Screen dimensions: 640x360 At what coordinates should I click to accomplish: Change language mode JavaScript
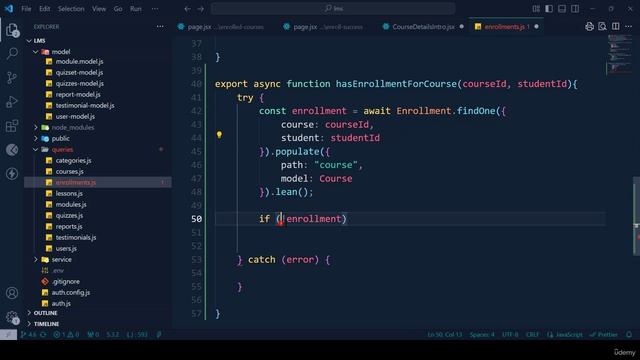tap(565, 335)
